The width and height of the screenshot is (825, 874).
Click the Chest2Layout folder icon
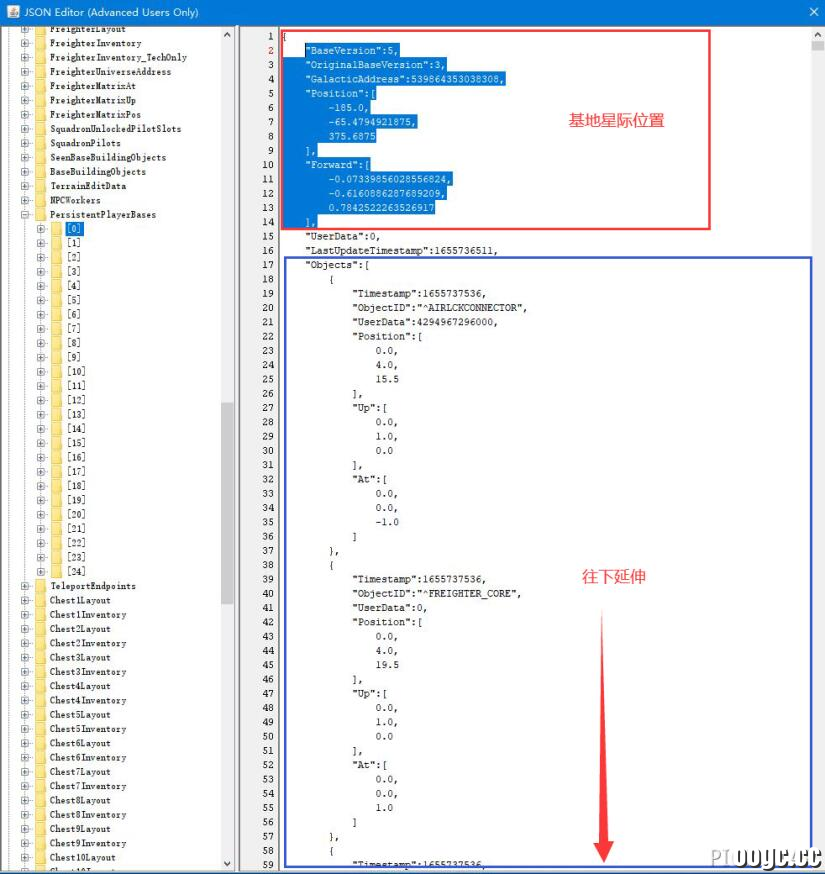click(40, 629)
